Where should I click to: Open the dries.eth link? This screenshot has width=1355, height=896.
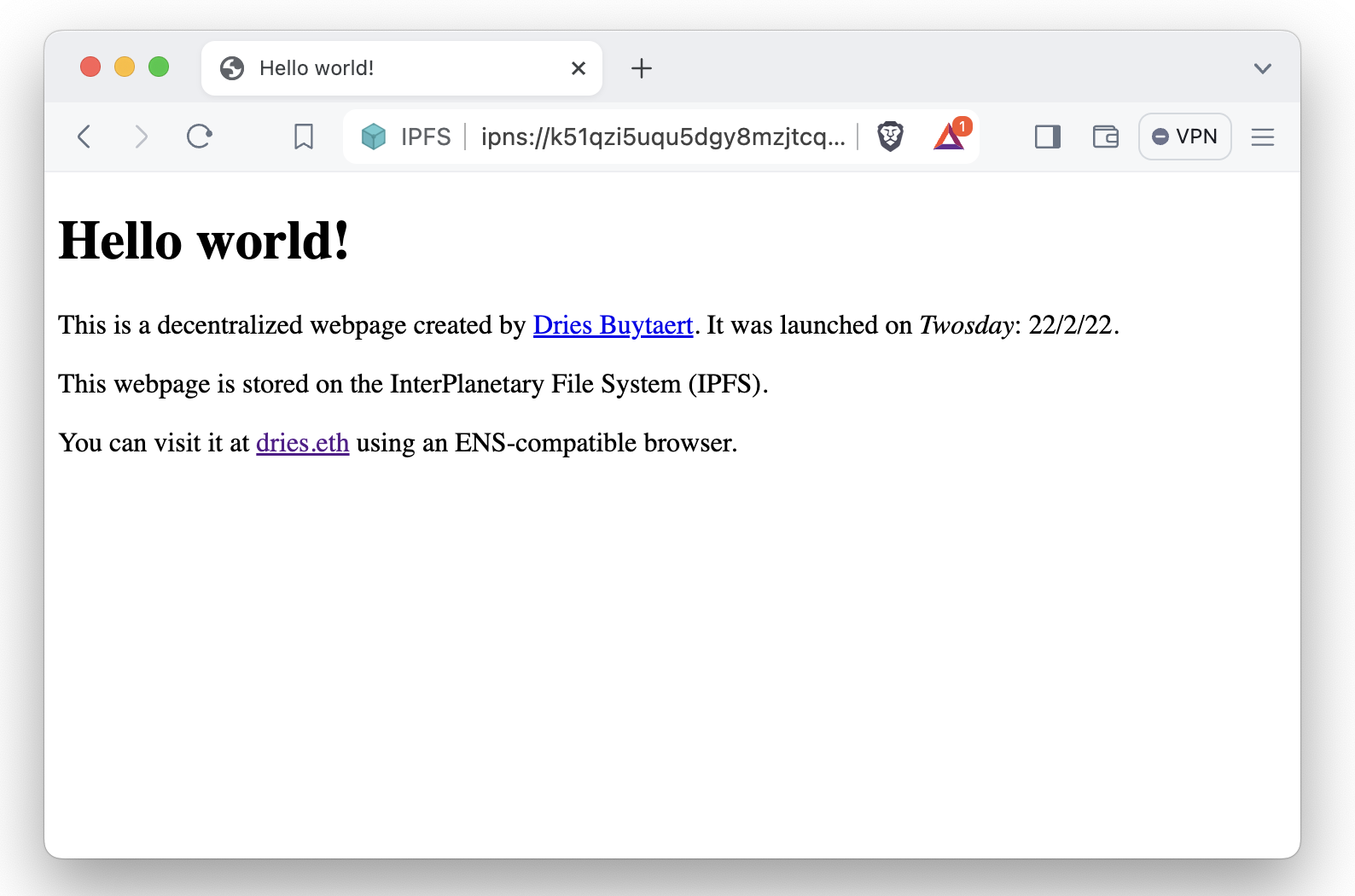point(303,443)
